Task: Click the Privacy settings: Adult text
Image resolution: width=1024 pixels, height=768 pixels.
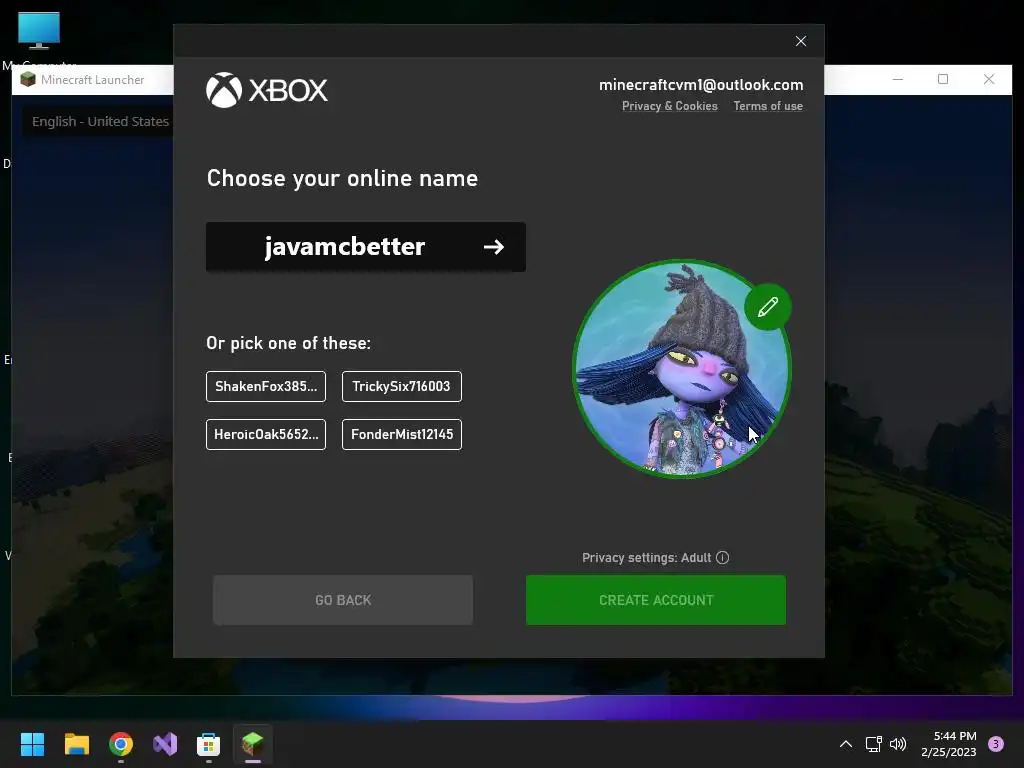Action: (647, 558)
